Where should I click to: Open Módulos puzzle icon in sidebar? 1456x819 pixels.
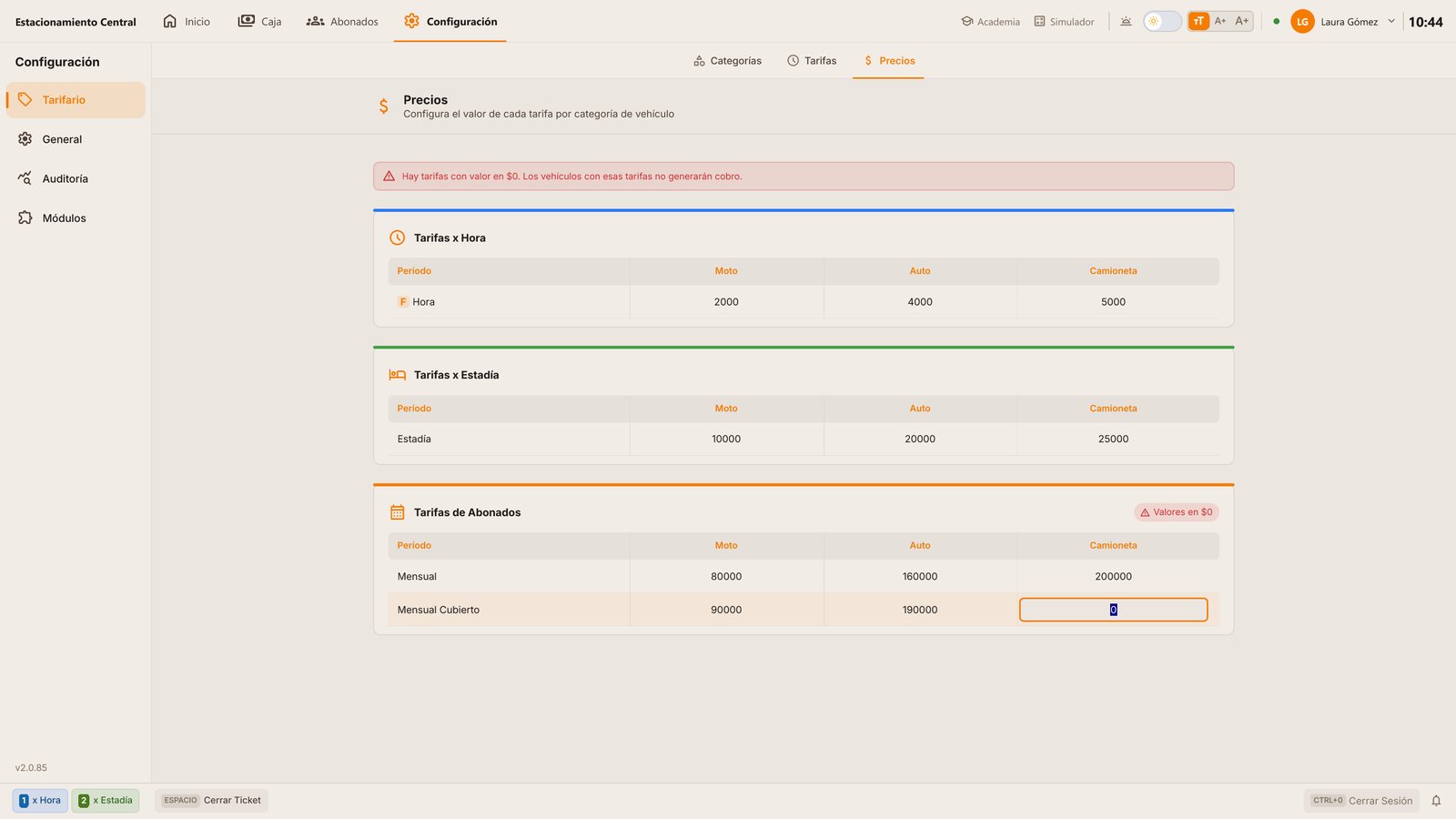[x=25, y=217]
